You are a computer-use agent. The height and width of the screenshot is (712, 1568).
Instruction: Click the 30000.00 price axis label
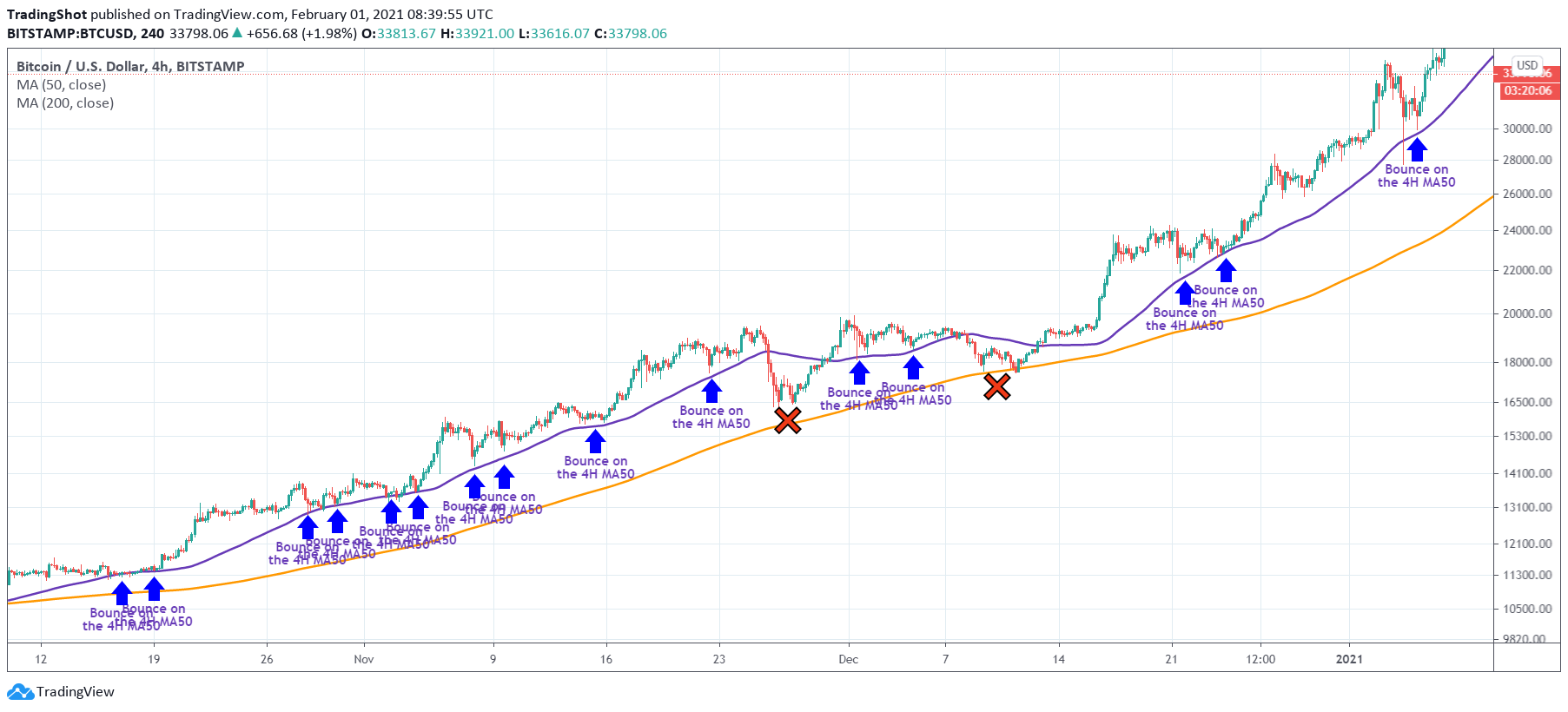1527,129
